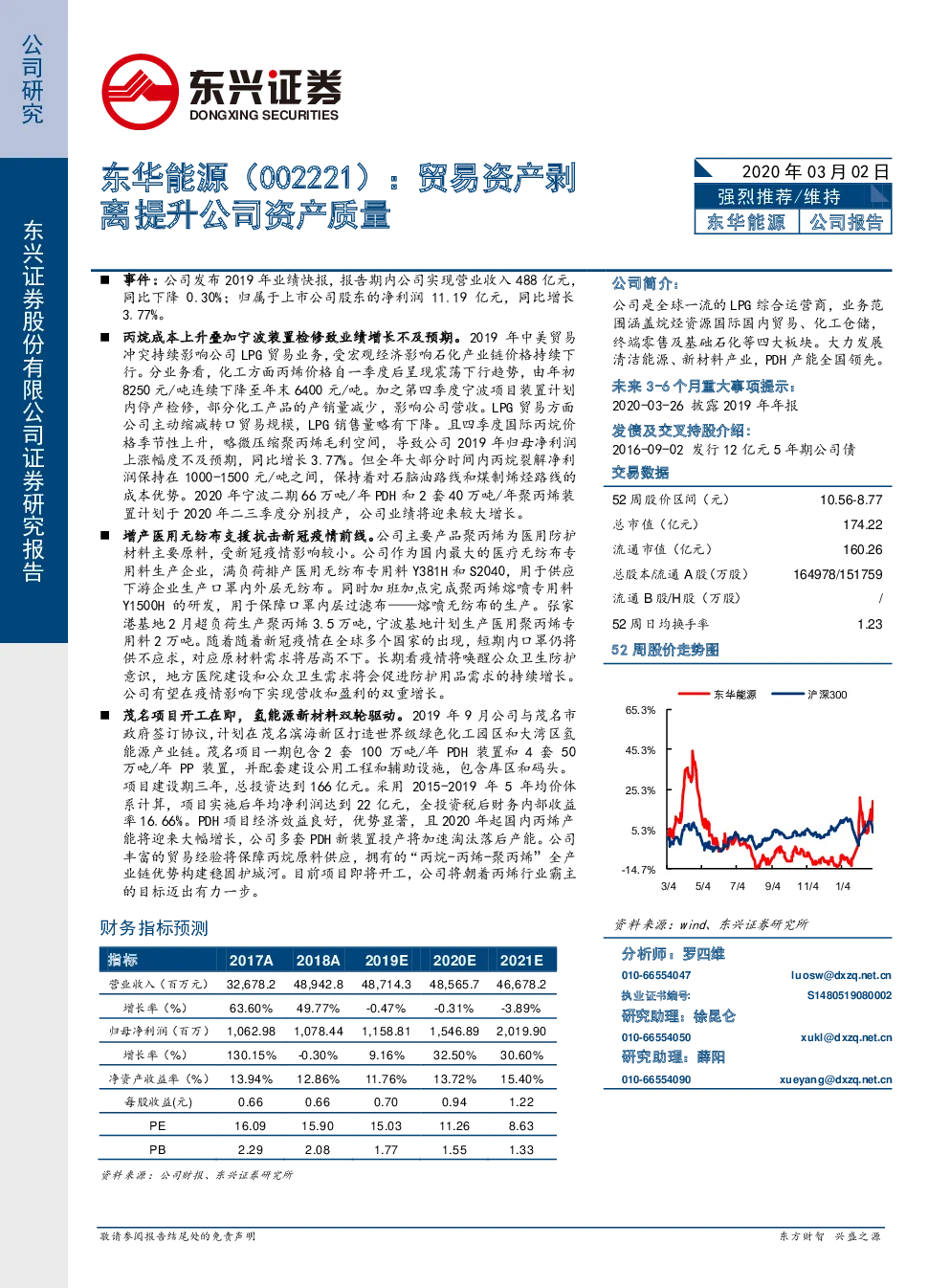Click the 营业收入 2018A value 48,942.8
Viewport: 950px width, 1288px height.
tap(318, 984)
